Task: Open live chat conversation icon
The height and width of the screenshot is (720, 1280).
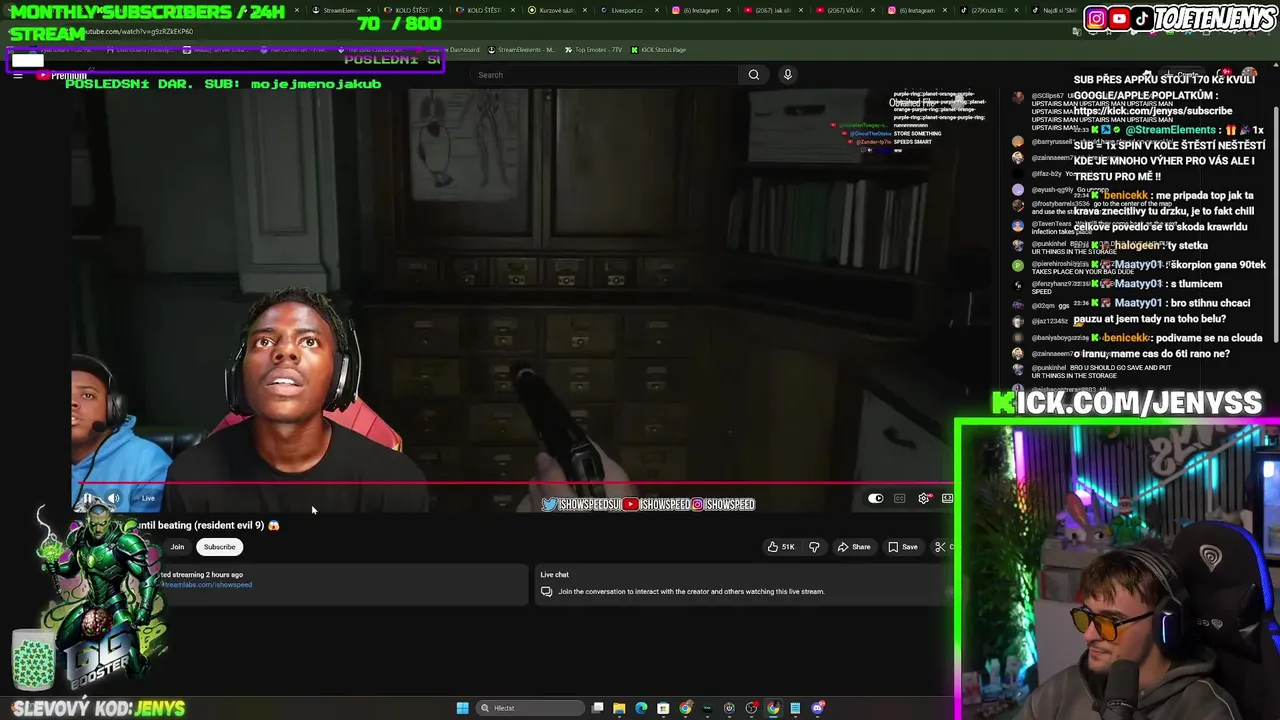Action: click(546, 591)
